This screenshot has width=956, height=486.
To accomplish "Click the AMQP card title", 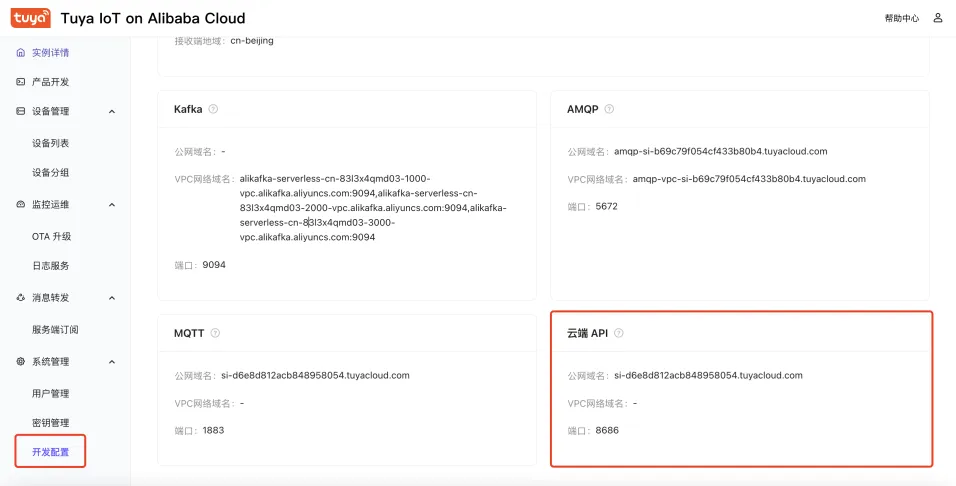I will click(x=583, y=109).
